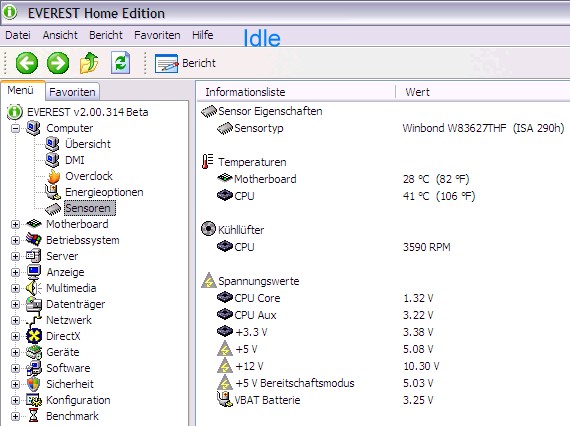Viewport: 570px width, 426px height.
Task: Click the DirectX icon in the tree
Action: 34,336
